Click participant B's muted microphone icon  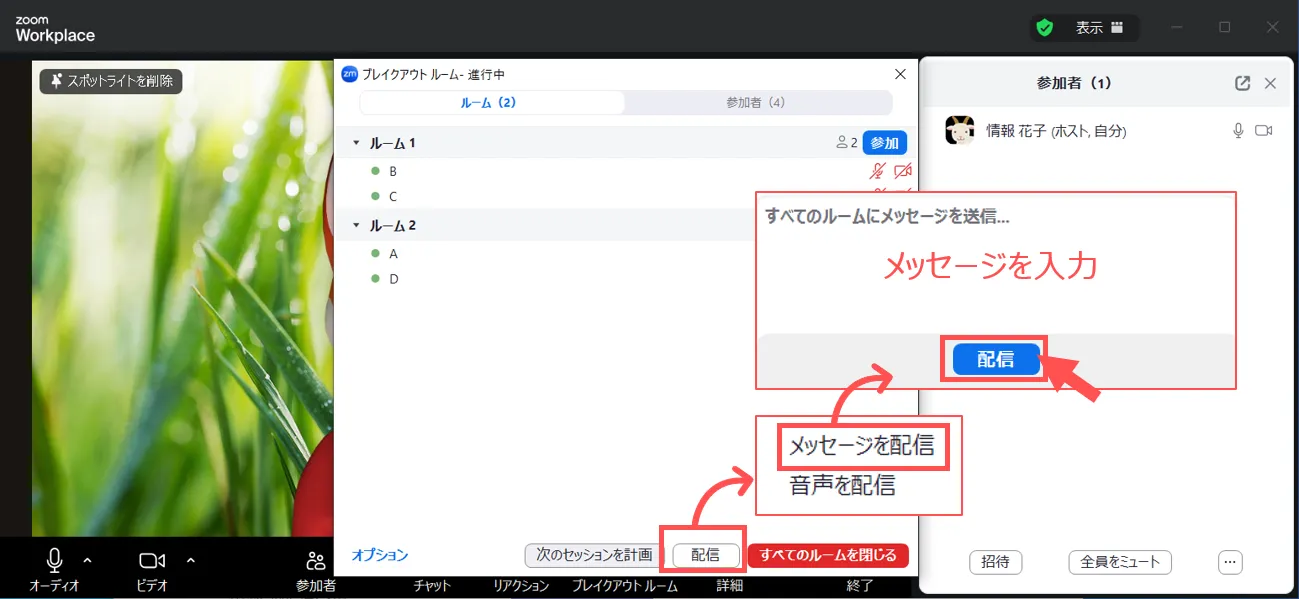coord(878,171)
